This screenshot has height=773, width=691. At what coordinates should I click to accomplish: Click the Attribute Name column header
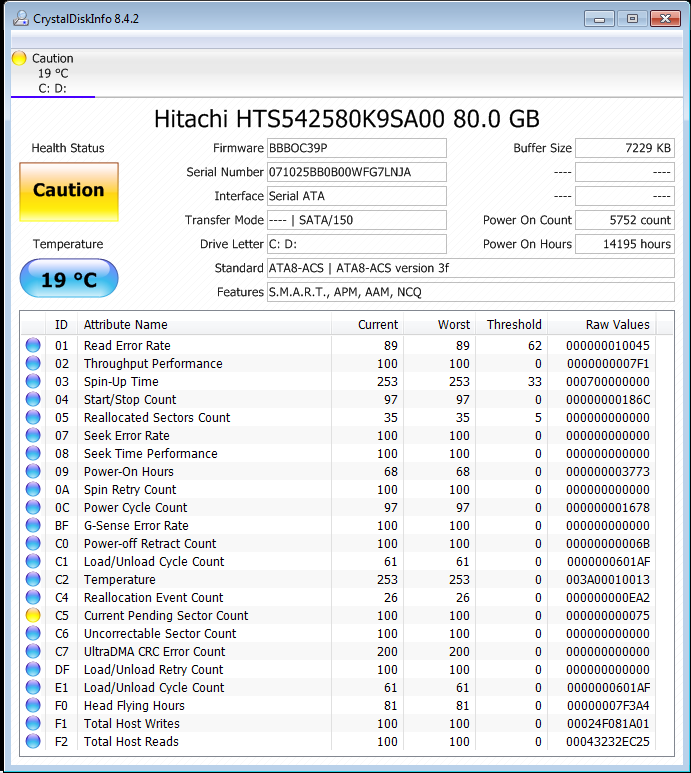tap(204, 324)
